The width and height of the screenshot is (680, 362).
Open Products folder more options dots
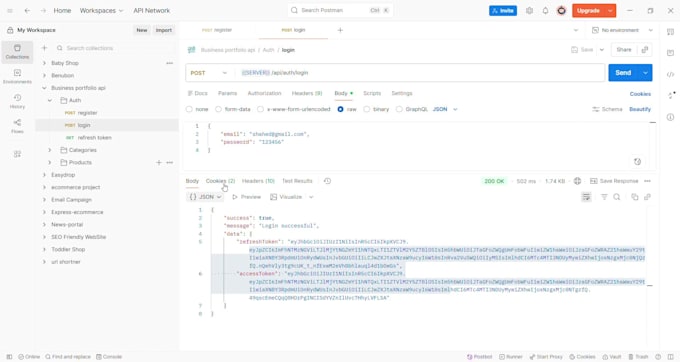[x=170, y=163]
